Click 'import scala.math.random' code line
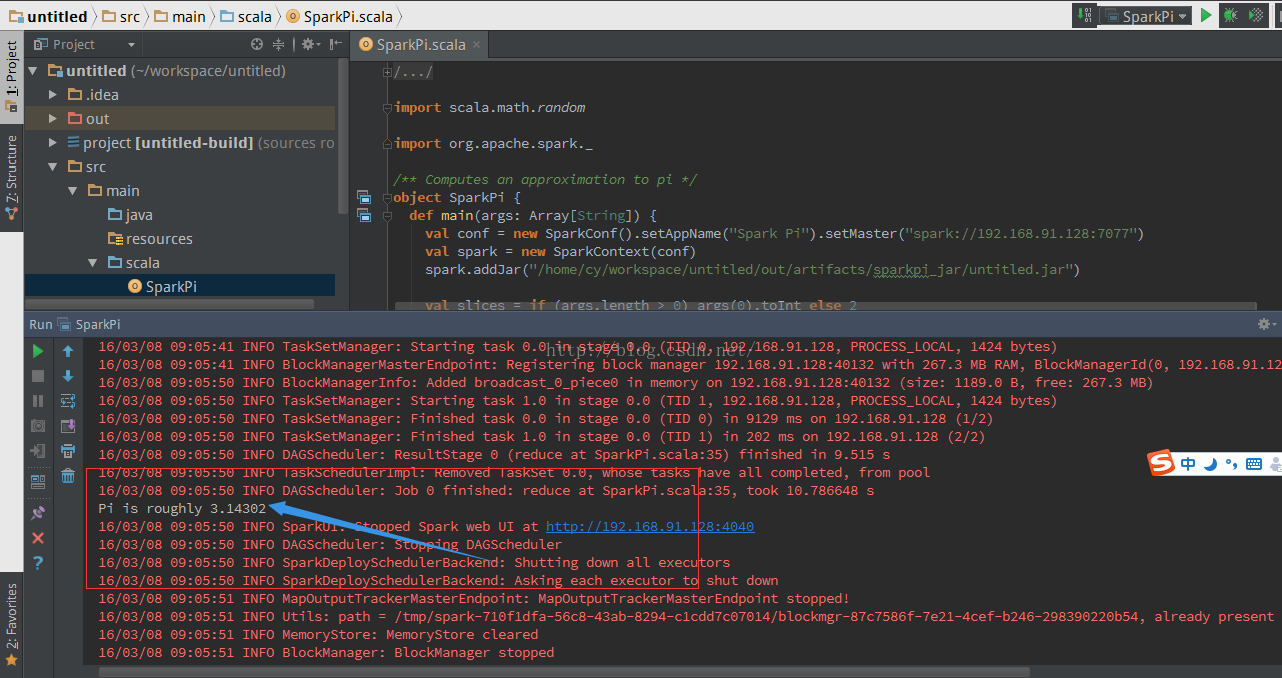The width and height of the screenshot is (1282, 678). (490, 107)
